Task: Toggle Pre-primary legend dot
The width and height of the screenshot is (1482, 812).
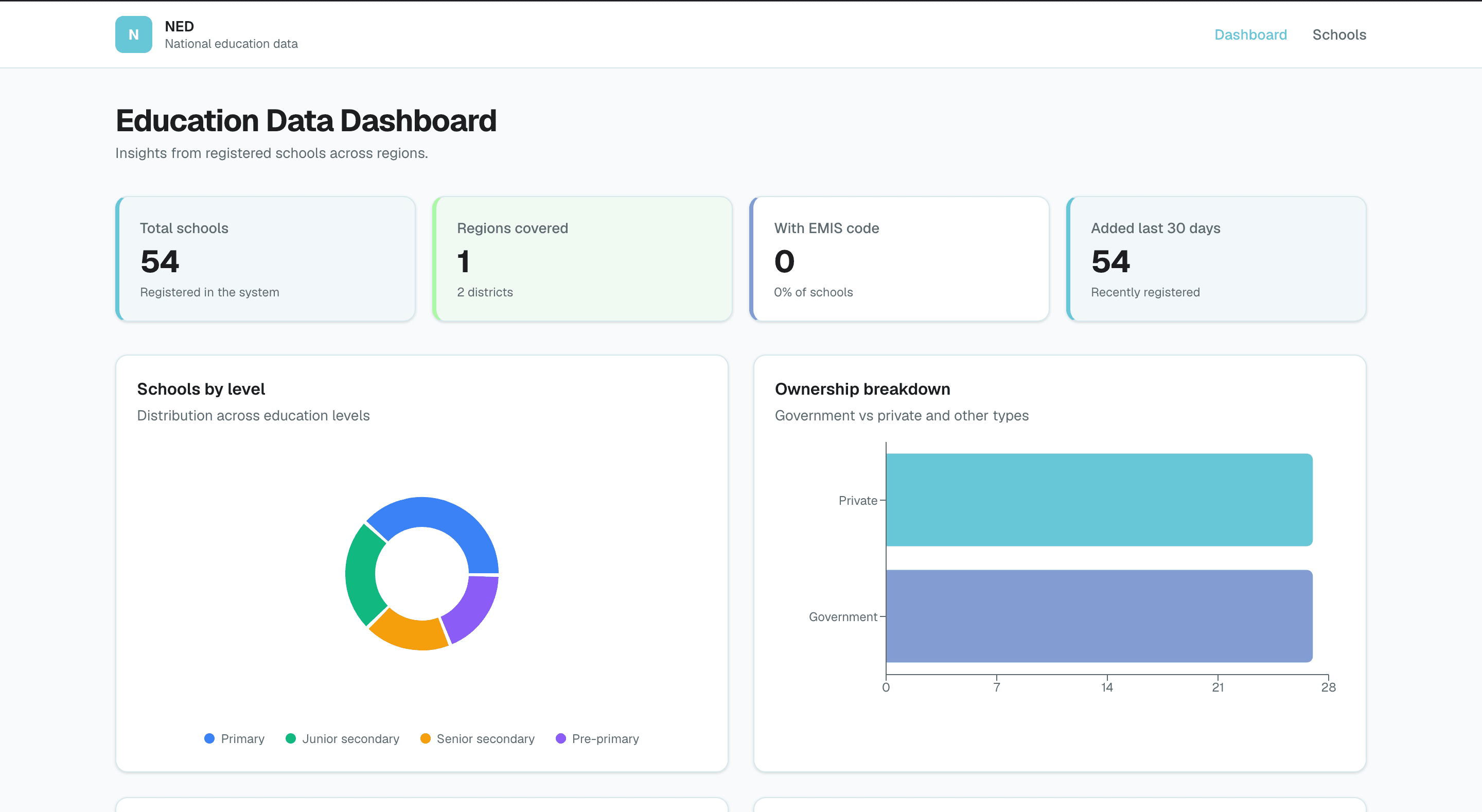Action: pos(560,738)
